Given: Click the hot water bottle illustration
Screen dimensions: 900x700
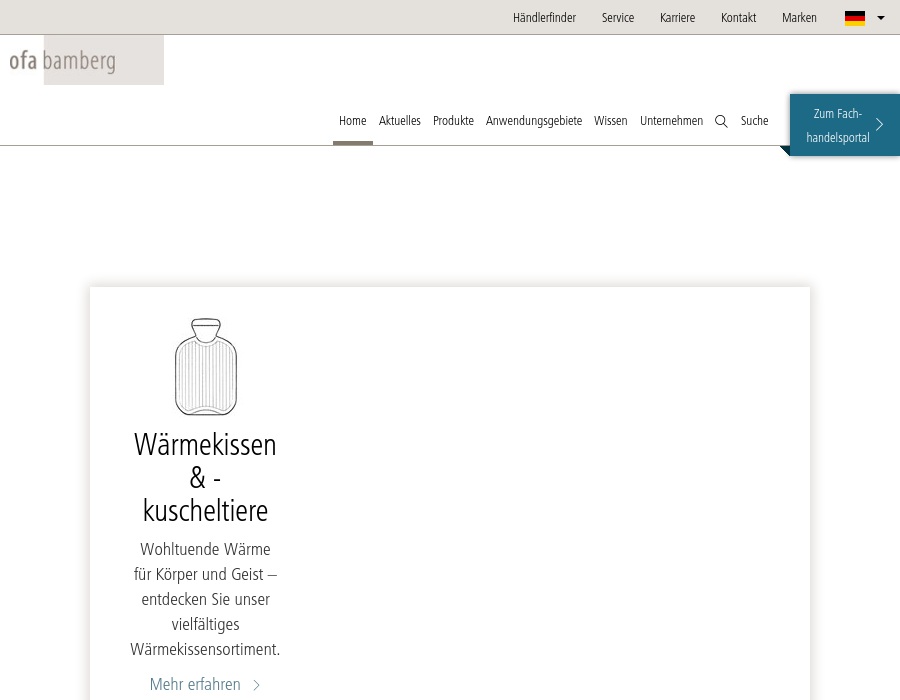Looking at the screenshot, I should pos(205,367).
